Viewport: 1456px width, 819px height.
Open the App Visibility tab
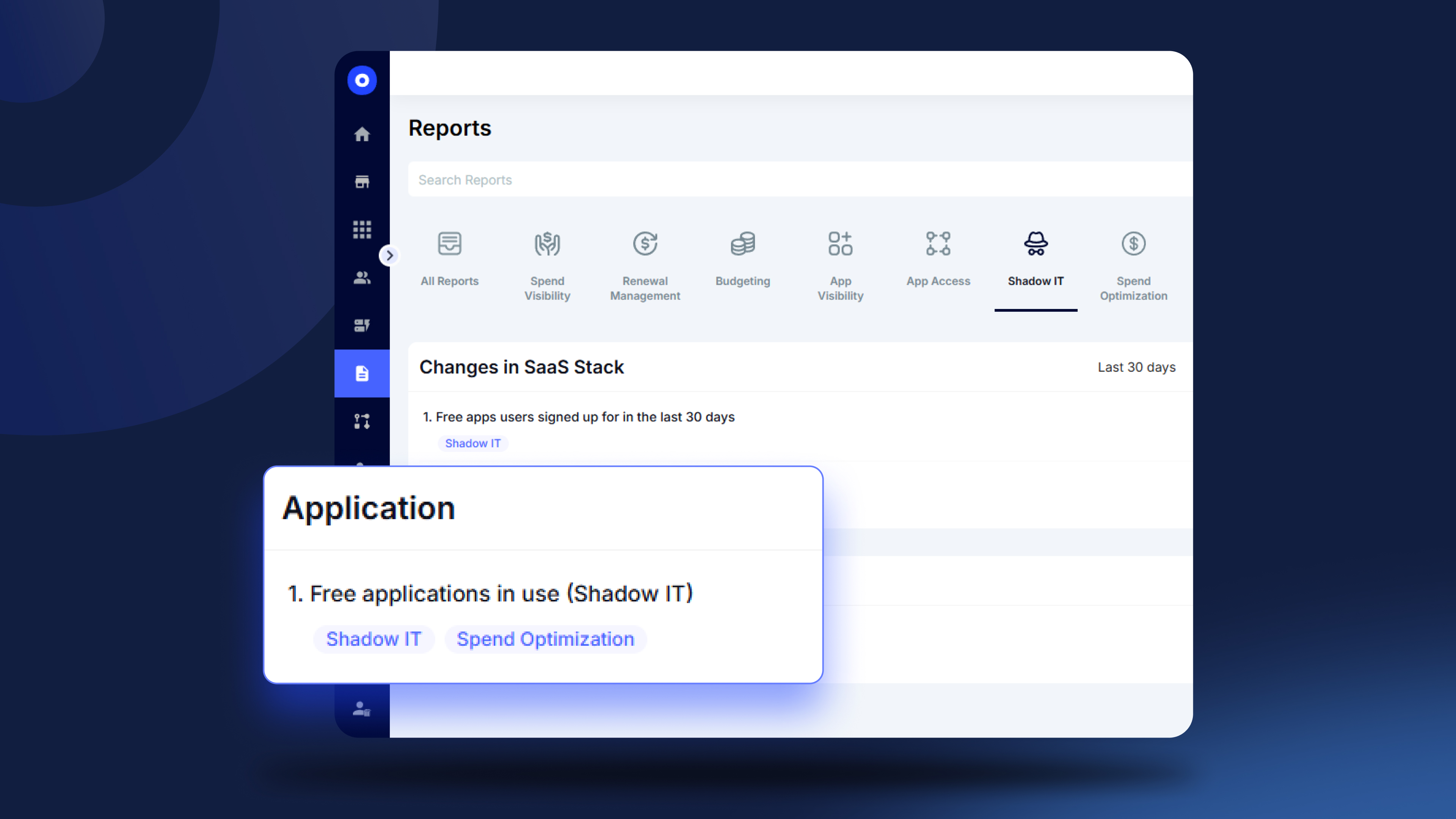point(841,267)
